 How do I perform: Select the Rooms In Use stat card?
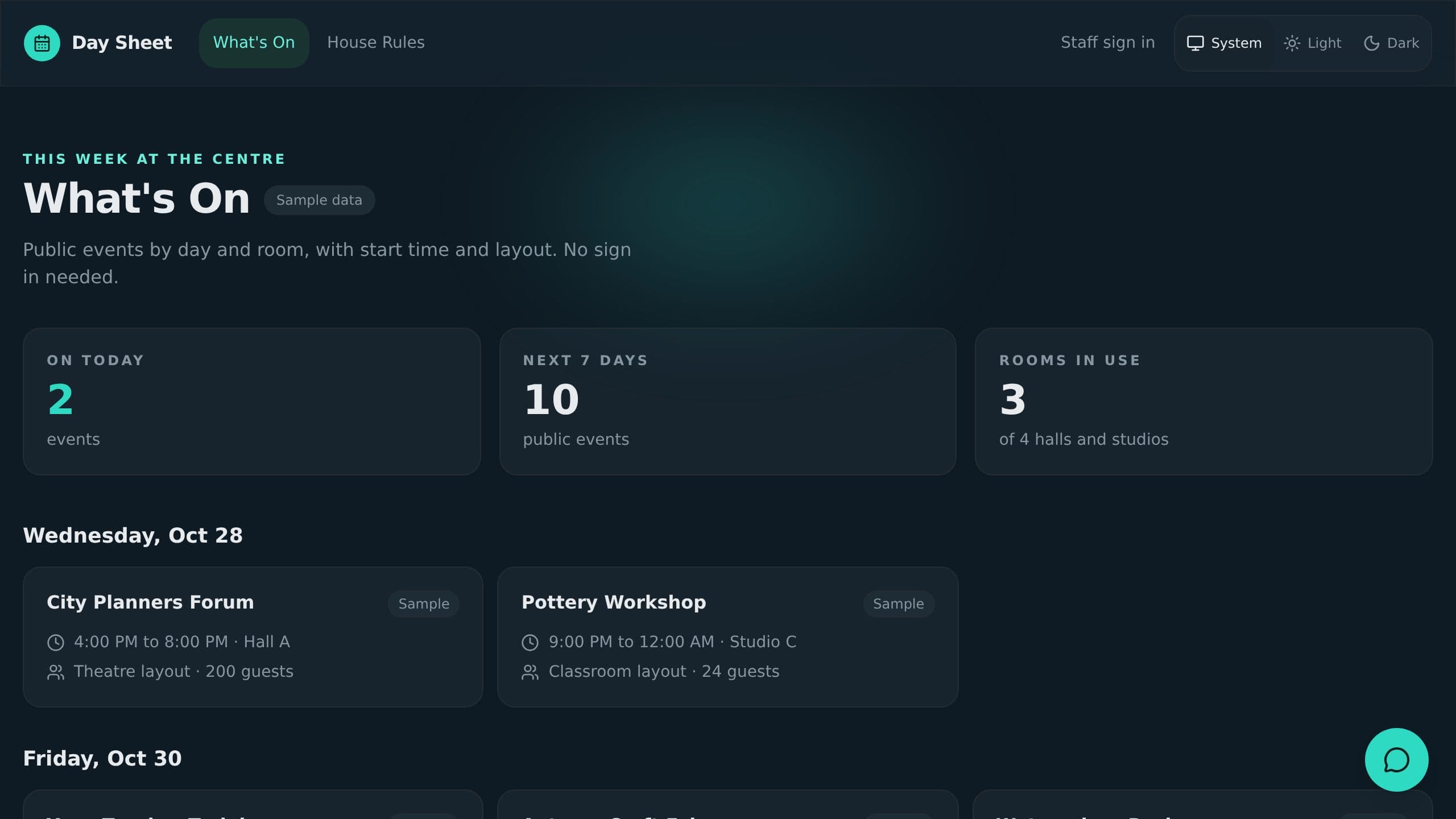pyautogui.click(x=1203, y=402)
